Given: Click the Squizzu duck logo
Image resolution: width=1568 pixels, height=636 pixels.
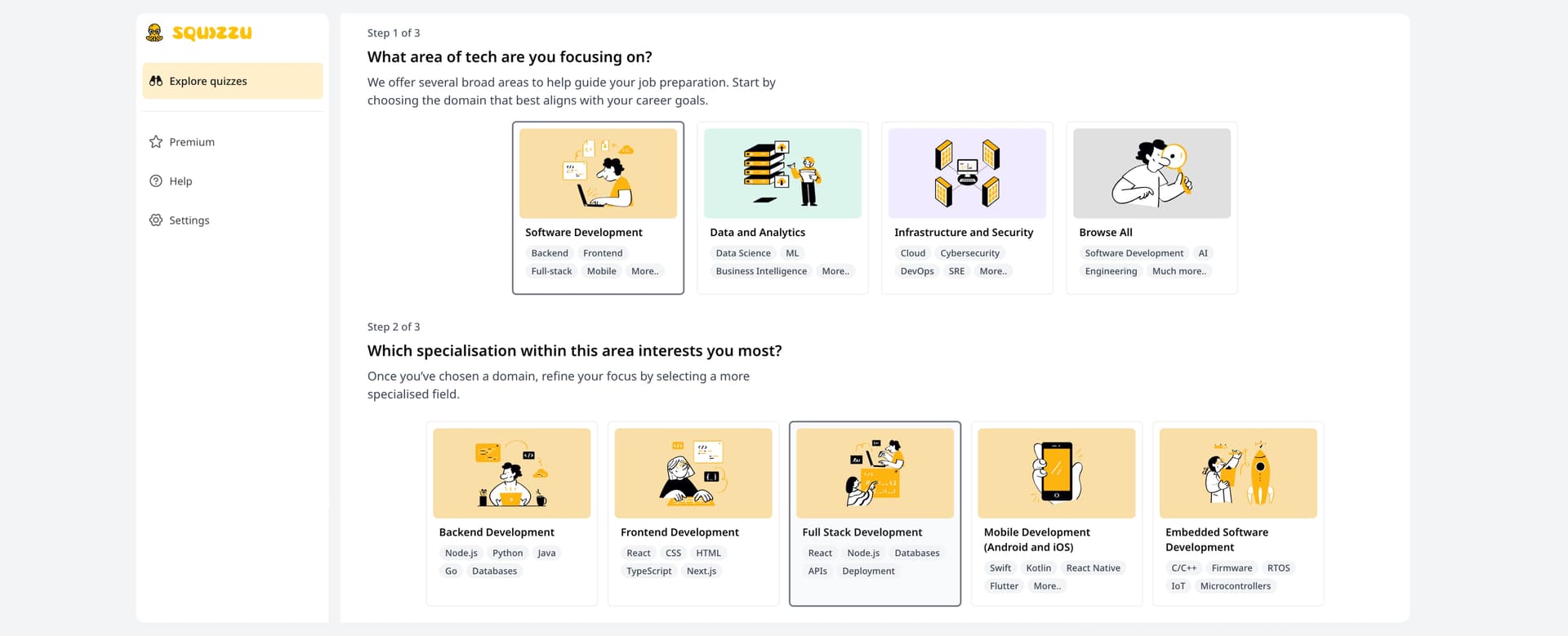Looking at the screenshot, I should (155, 32).
